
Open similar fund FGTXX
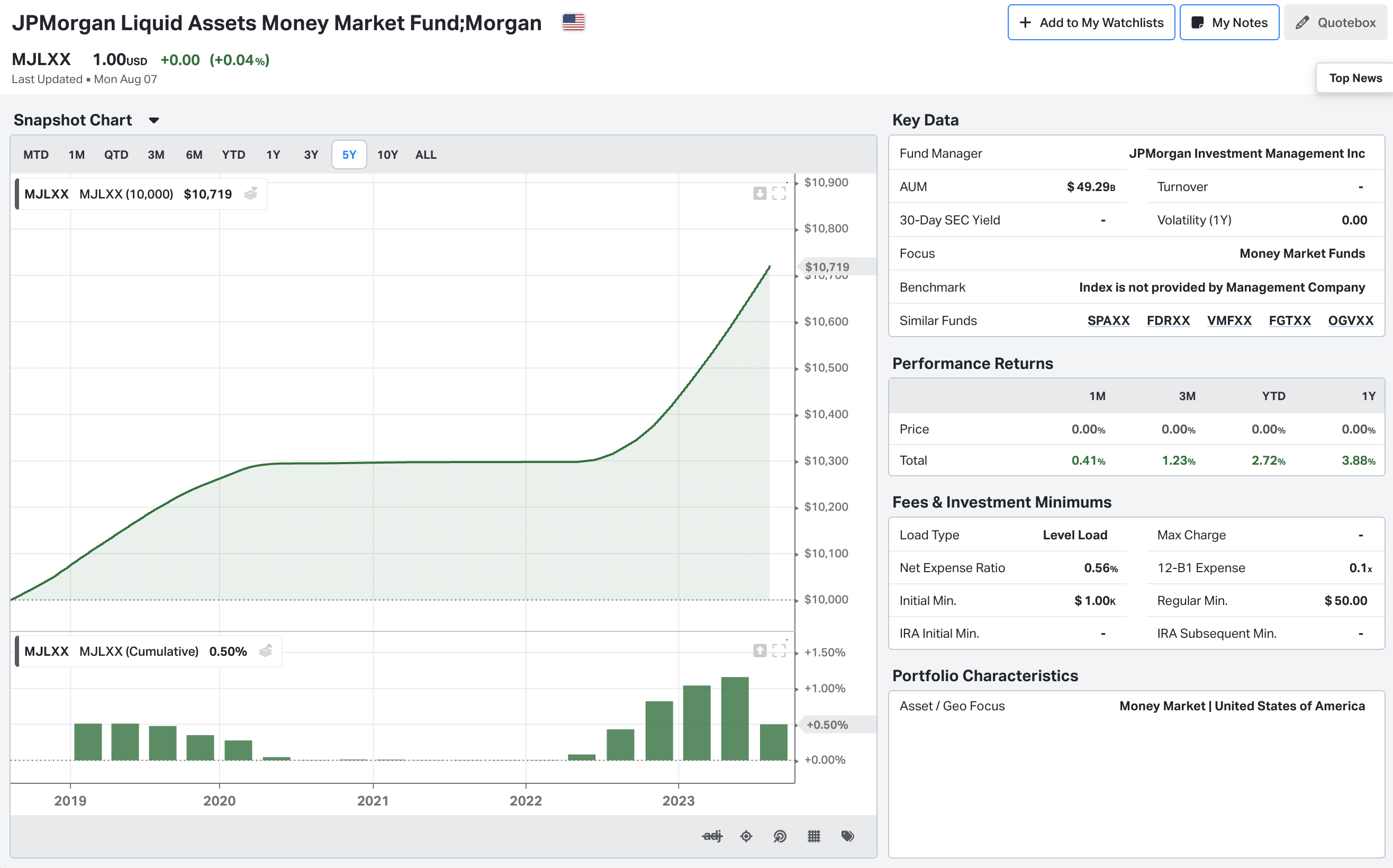[x=1290, y=320]
